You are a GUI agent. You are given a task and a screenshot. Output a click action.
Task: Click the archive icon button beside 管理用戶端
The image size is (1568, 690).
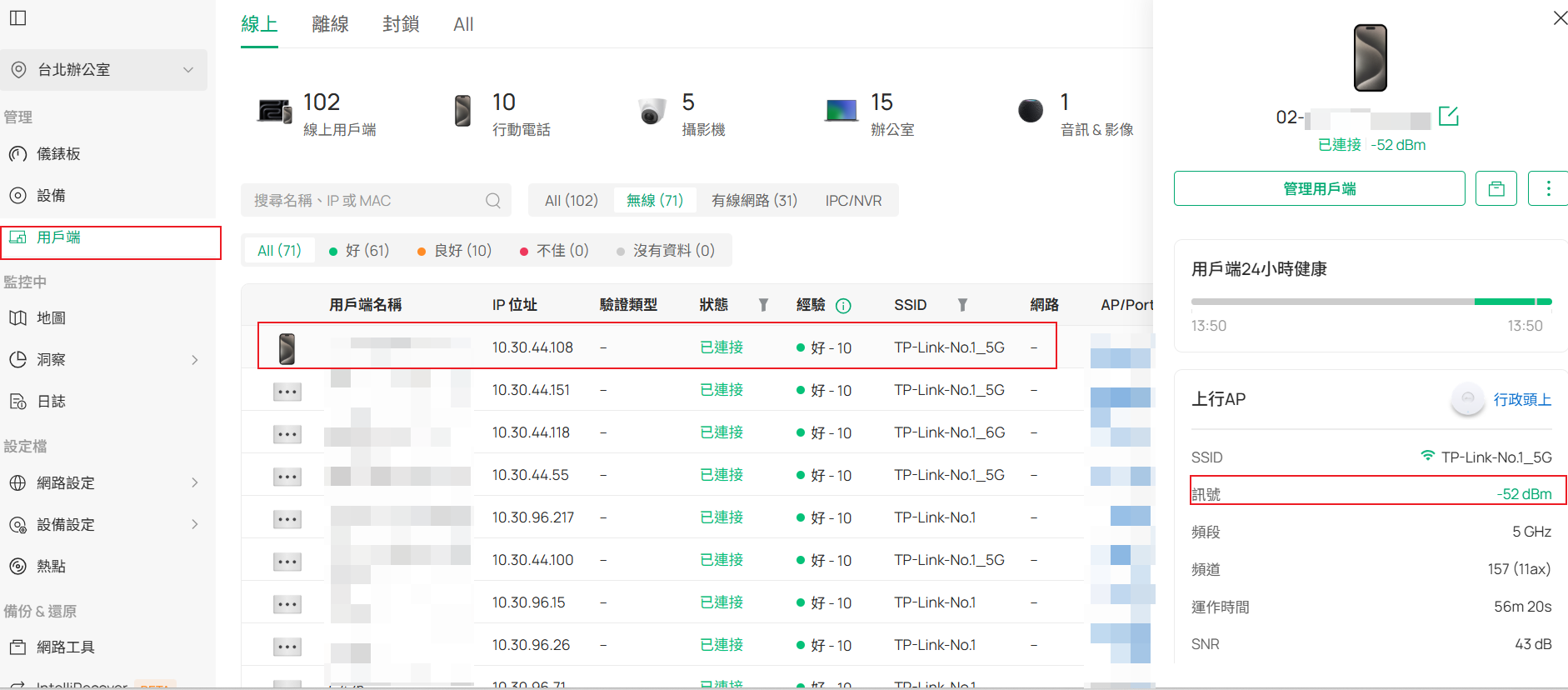point(1496,188)
